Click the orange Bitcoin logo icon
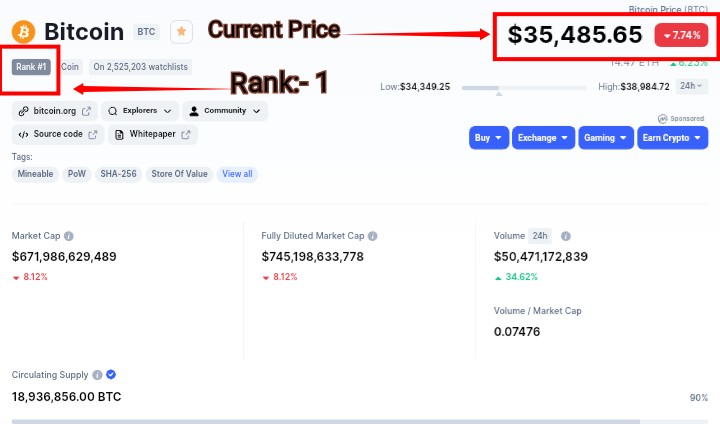This screenshot has width=720, height=445. coord(23,32)
